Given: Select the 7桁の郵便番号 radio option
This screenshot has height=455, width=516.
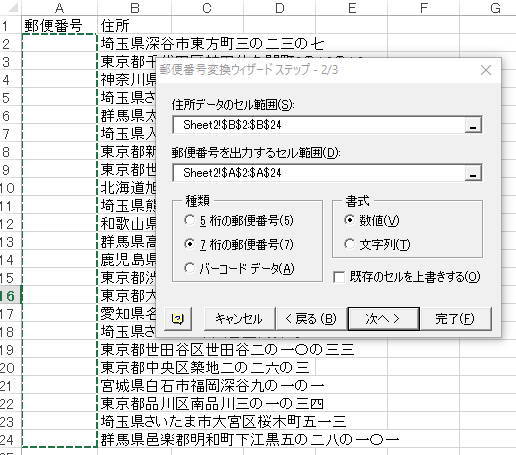Looking at the screenshot, I should (189, 244).
